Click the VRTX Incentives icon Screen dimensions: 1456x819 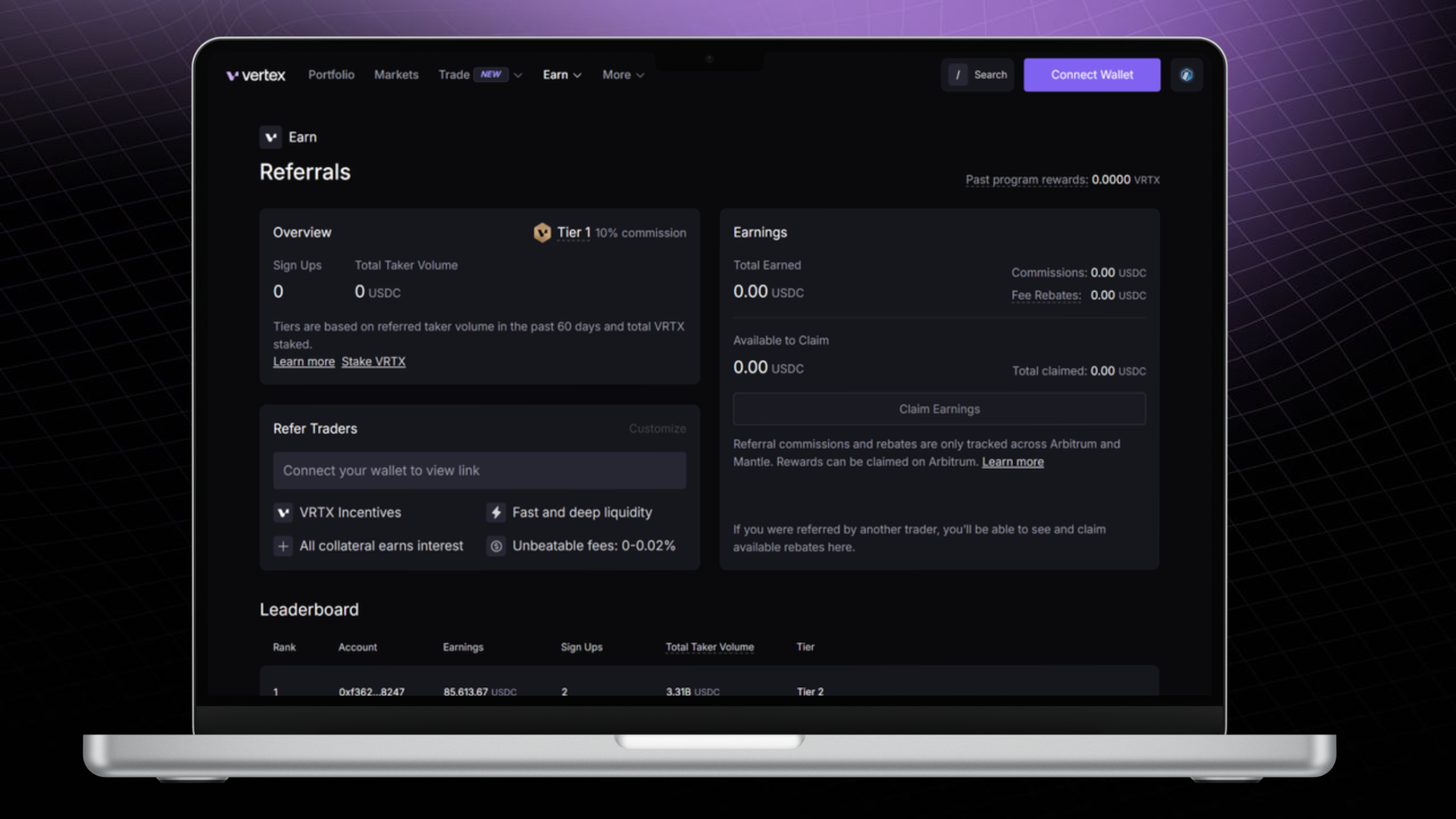pyautogui.click(x=283, y=513)
